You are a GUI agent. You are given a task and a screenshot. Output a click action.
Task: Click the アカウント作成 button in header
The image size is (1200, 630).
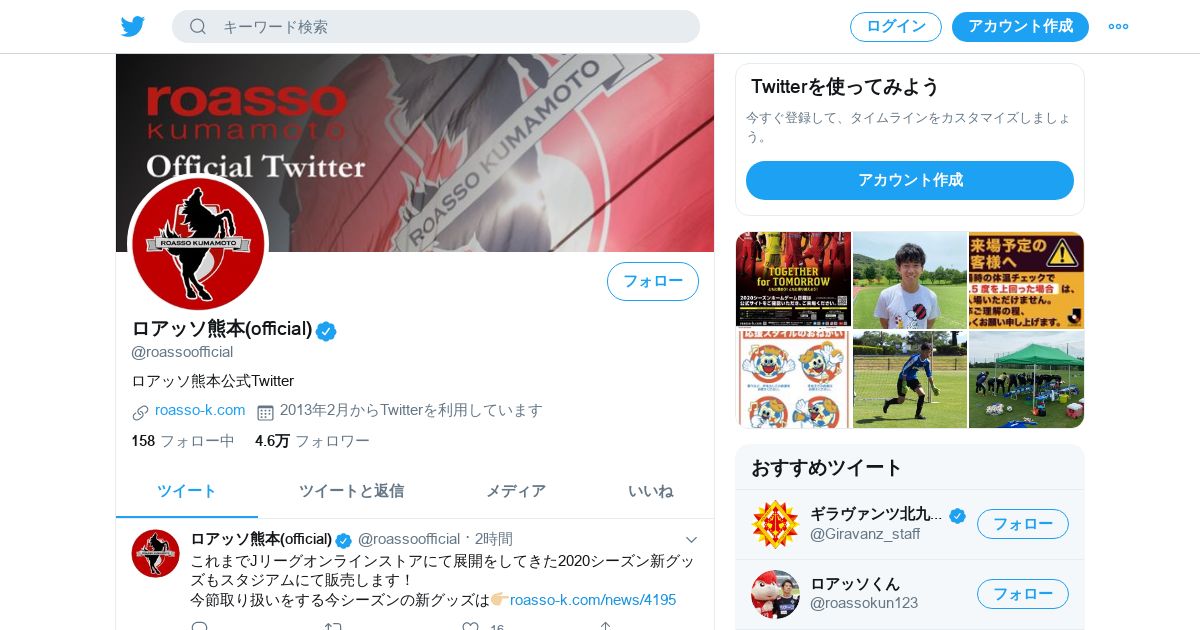click(1020, 27)
